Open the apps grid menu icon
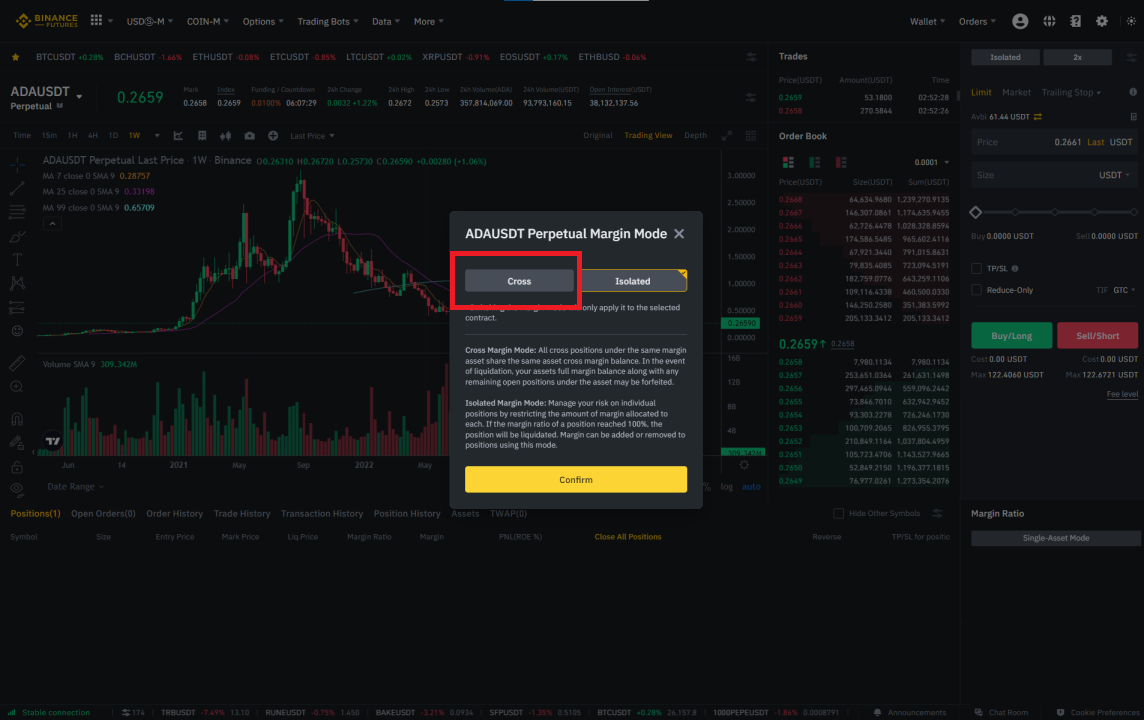Image resolution: width=1144 pixels, height=720 pixels. coord(96,20)
